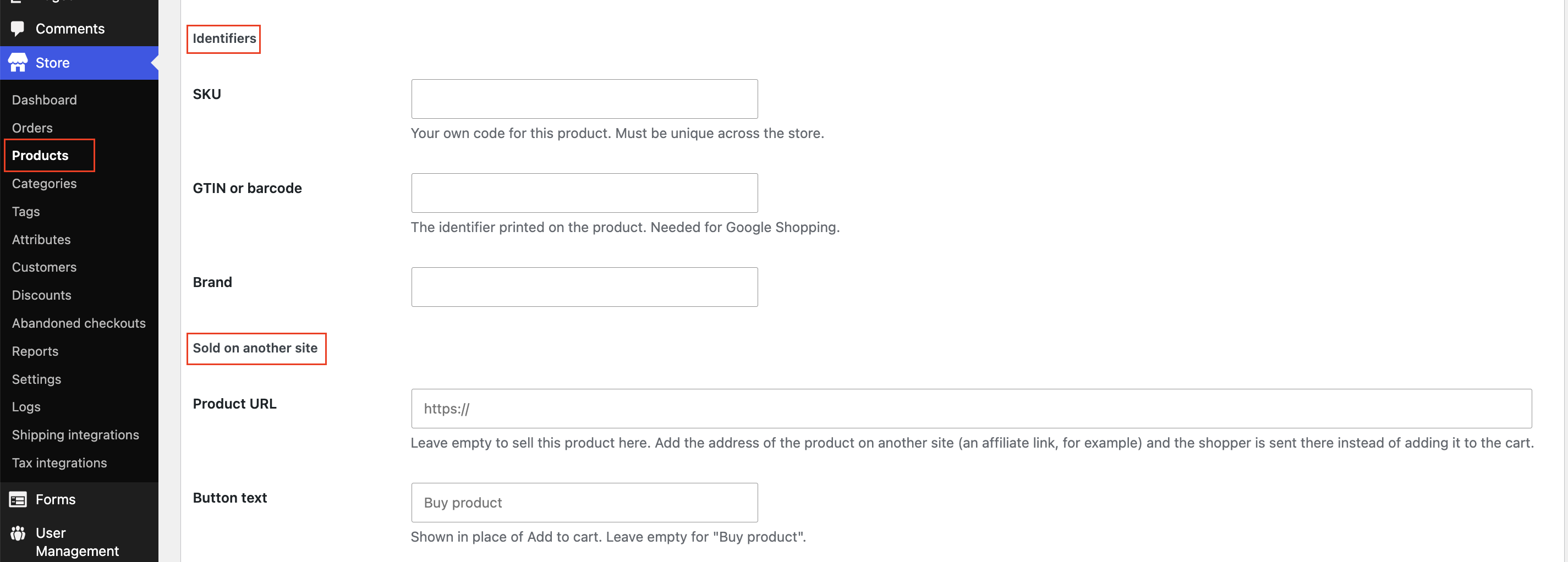
Task: Open the Discounts page
Action: pyautogui.click(x=42, y=295)
